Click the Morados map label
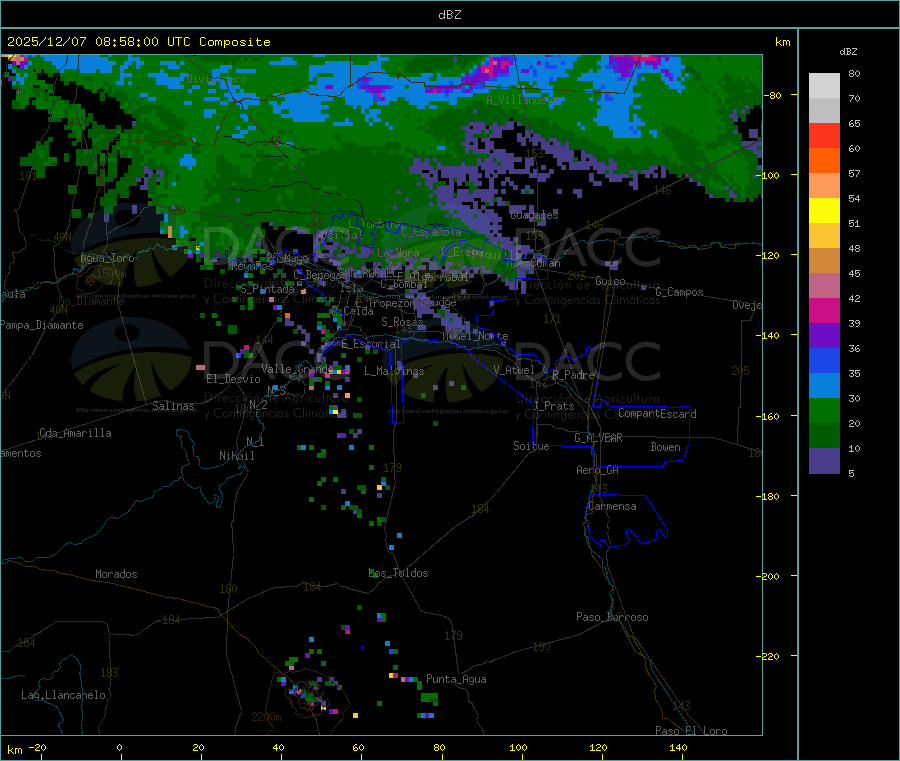 click(x=116, y=574)
